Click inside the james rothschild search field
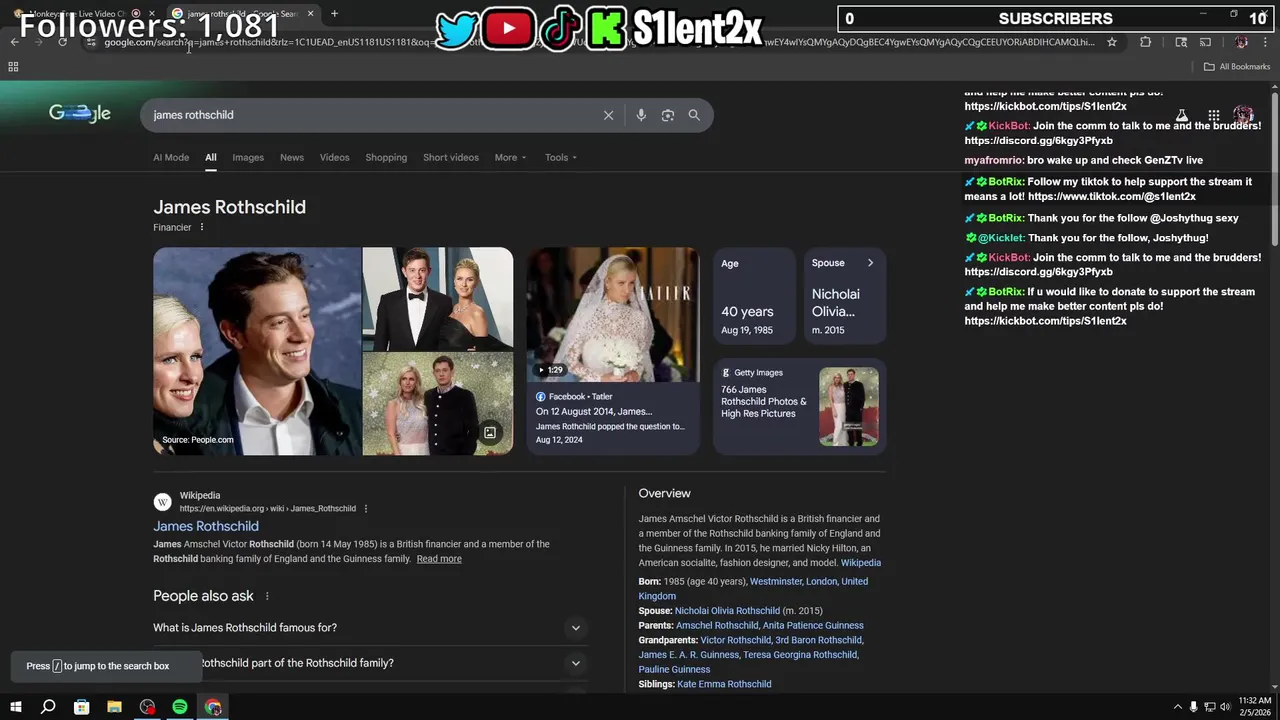 point(370,115)
